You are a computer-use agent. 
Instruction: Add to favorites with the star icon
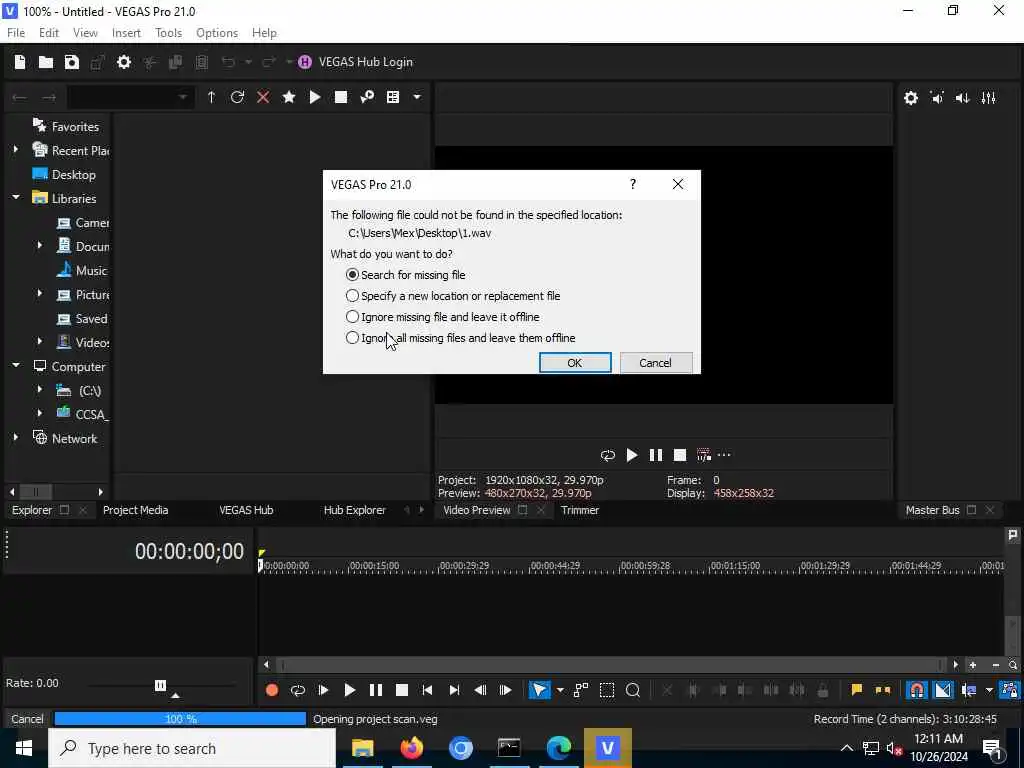pos(289,97)
